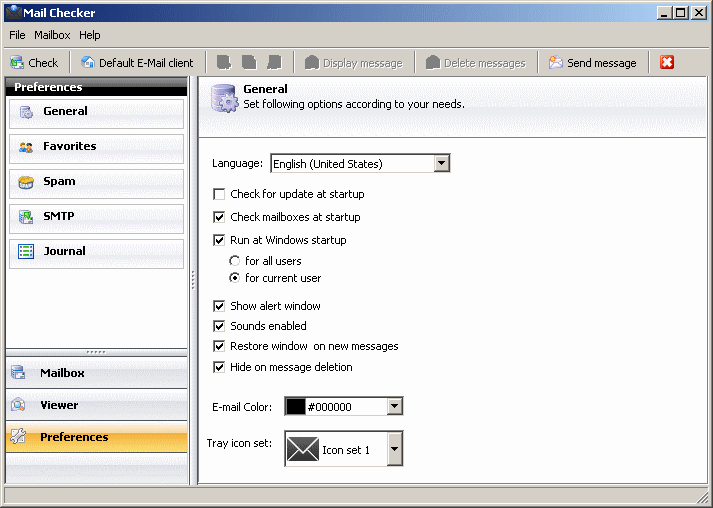Click the red X stop icon in toolbar

click(x=667, y=62)
